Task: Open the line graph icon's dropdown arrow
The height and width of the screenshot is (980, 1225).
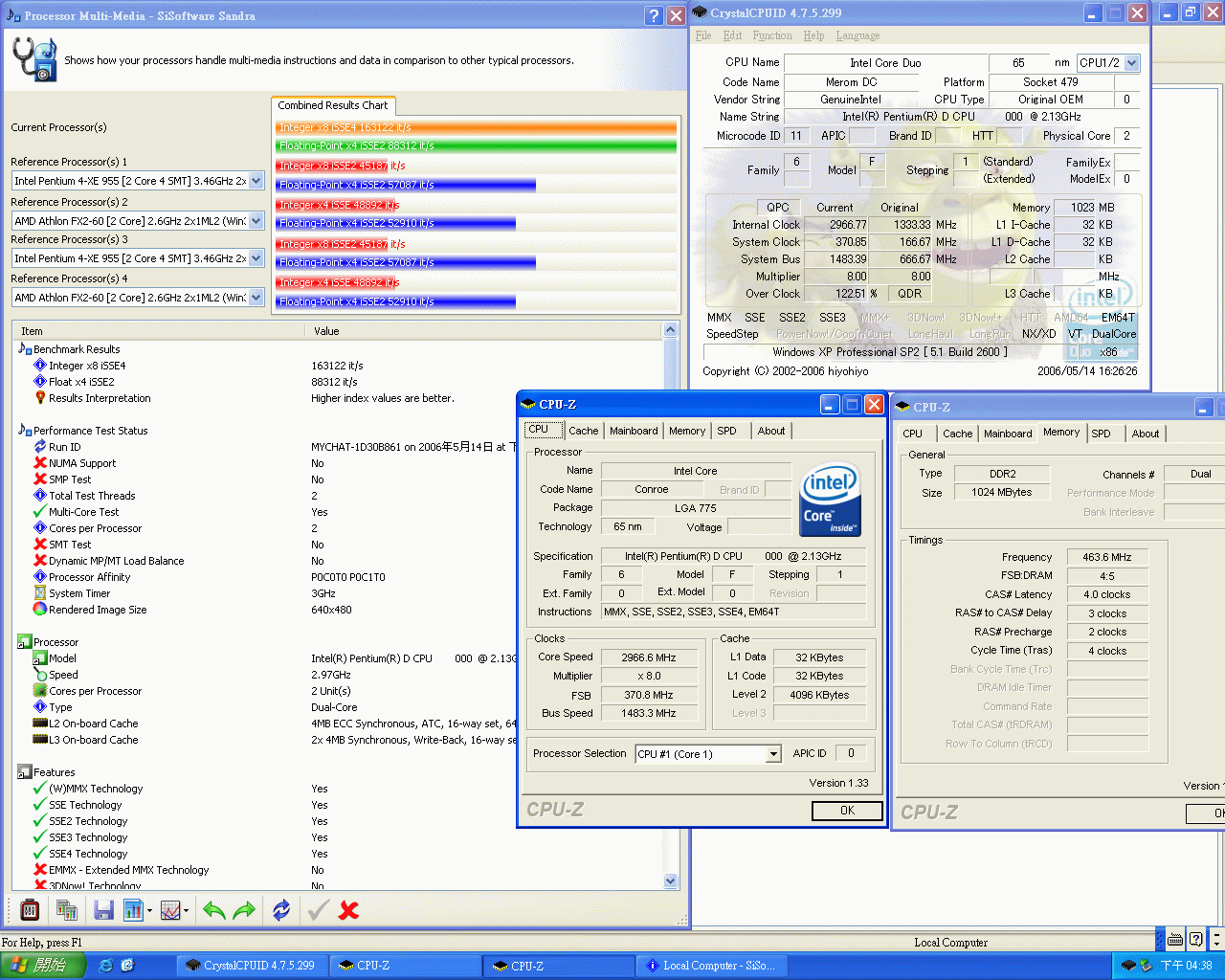Action: 186,911
